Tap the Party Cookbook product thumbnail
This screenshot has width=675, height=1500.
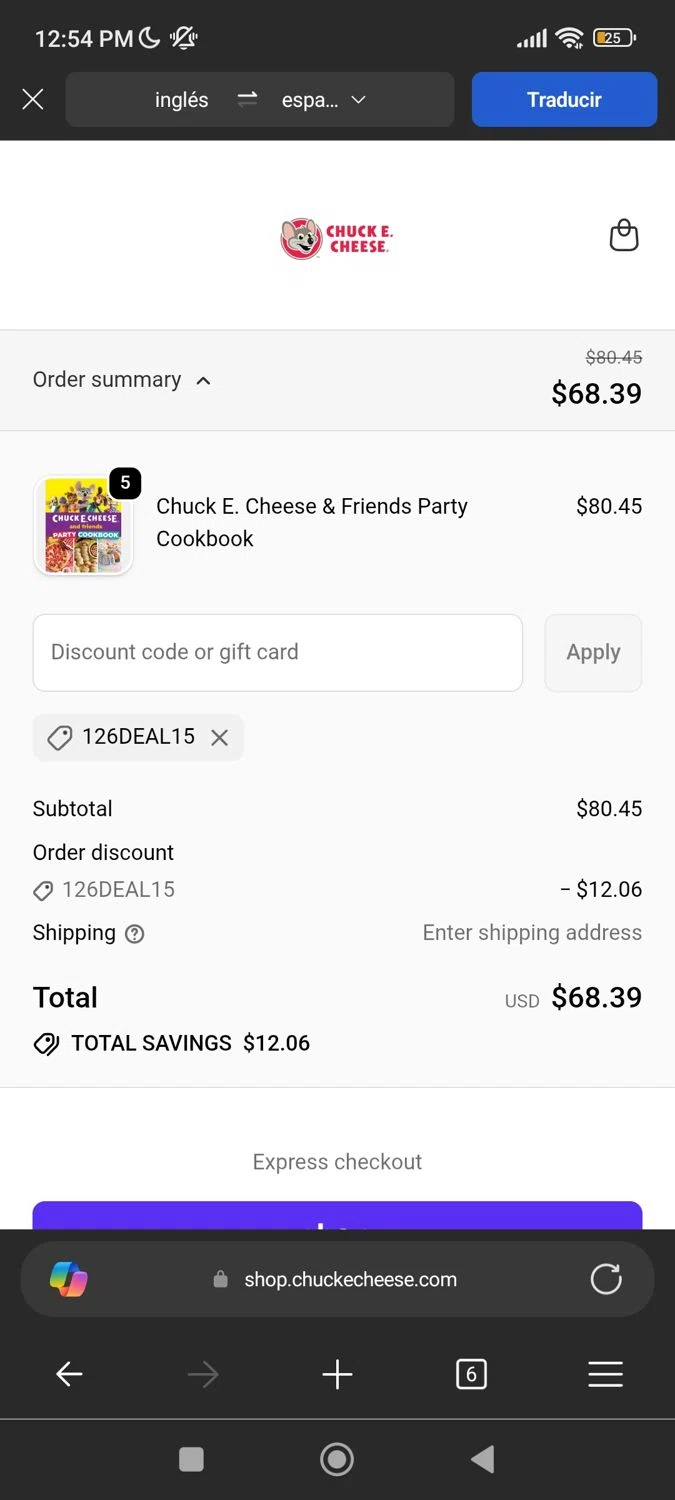point(84,526)
